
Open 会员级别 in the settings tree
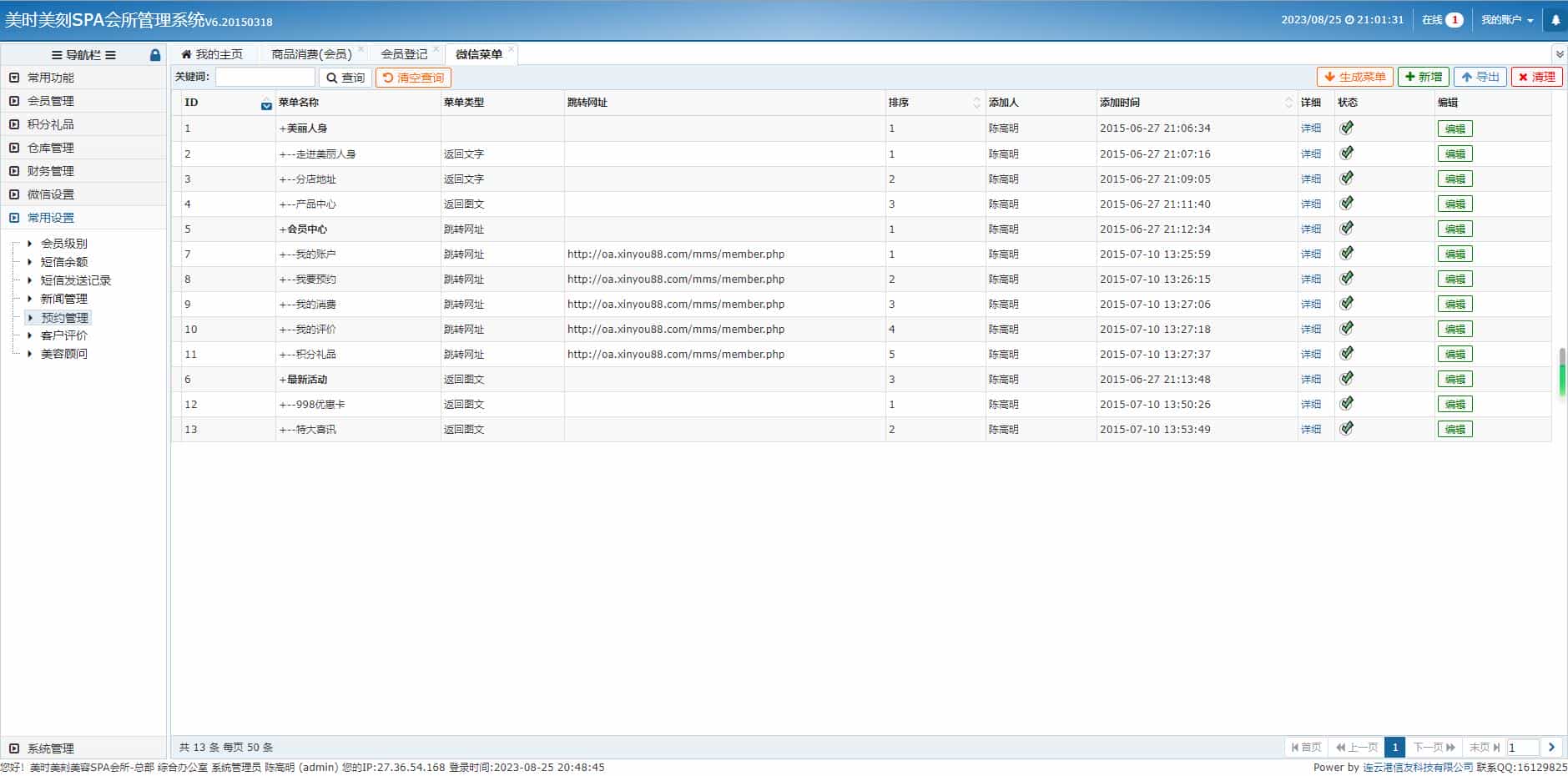pyautogui.click(x=64, y=244)
